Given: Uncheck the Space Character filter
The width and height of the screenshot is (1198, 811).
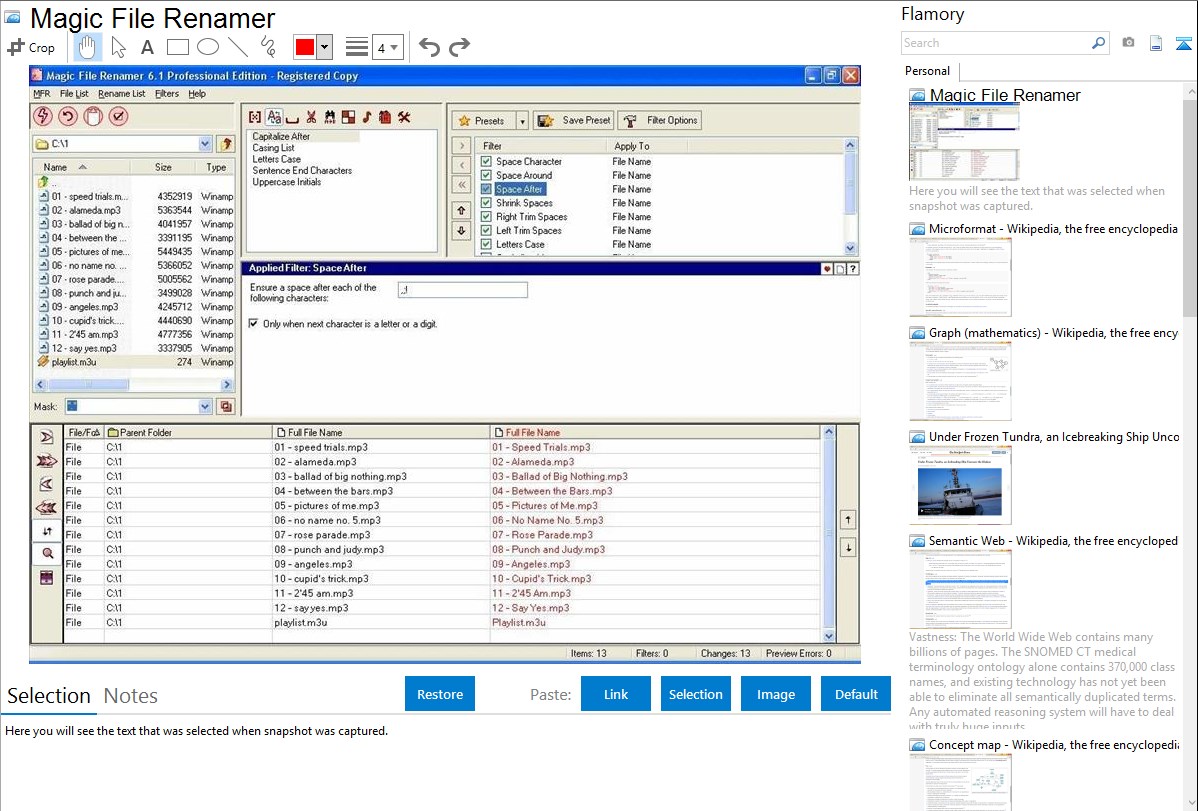Looking at the screenshot, I should point(486,161).
